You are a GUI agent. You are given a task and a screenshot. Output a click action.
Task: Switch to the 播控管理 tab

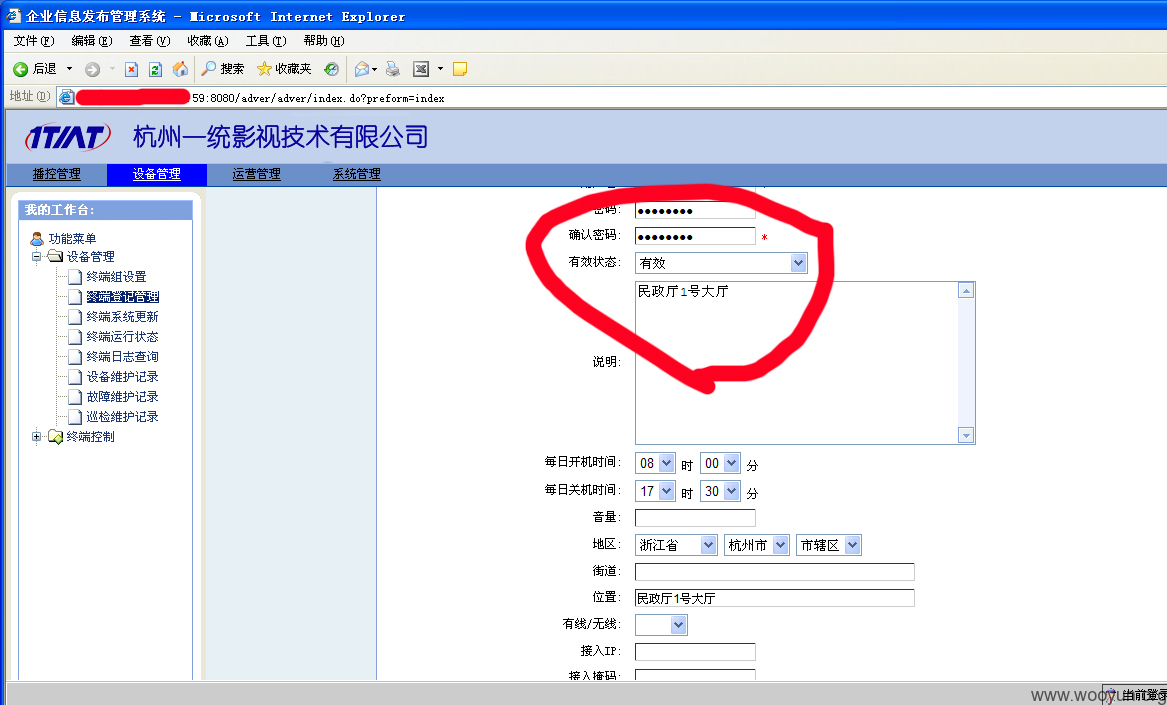57,174
